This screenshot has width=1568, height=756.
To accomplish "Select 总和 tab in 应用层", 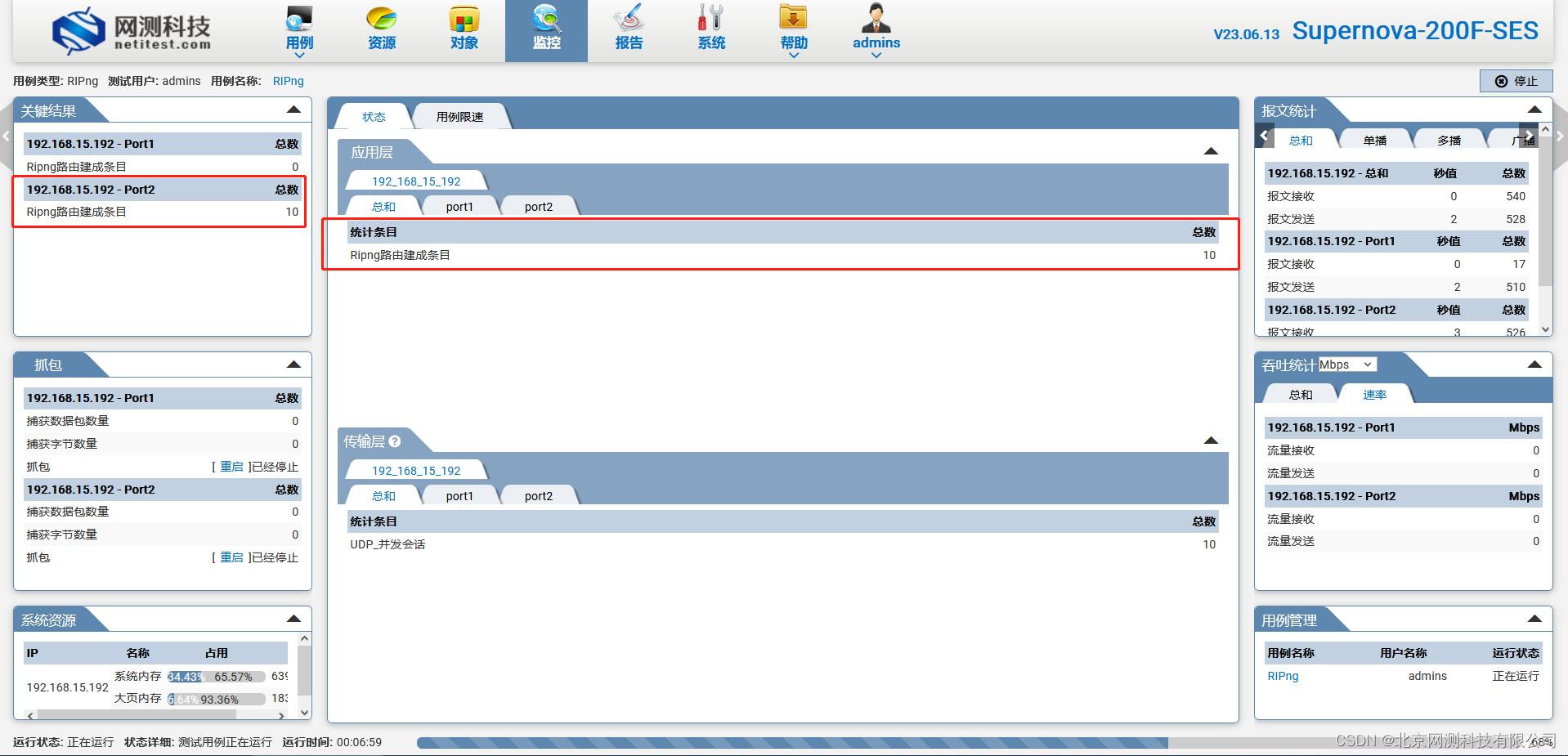I will 383,207.
